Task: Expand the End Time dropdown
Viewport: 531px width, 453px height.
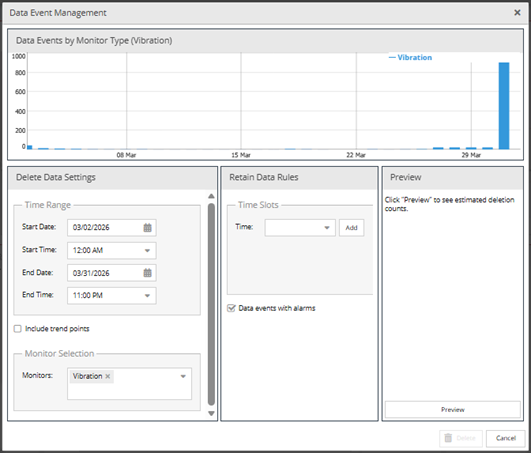Action: point(147,296)
